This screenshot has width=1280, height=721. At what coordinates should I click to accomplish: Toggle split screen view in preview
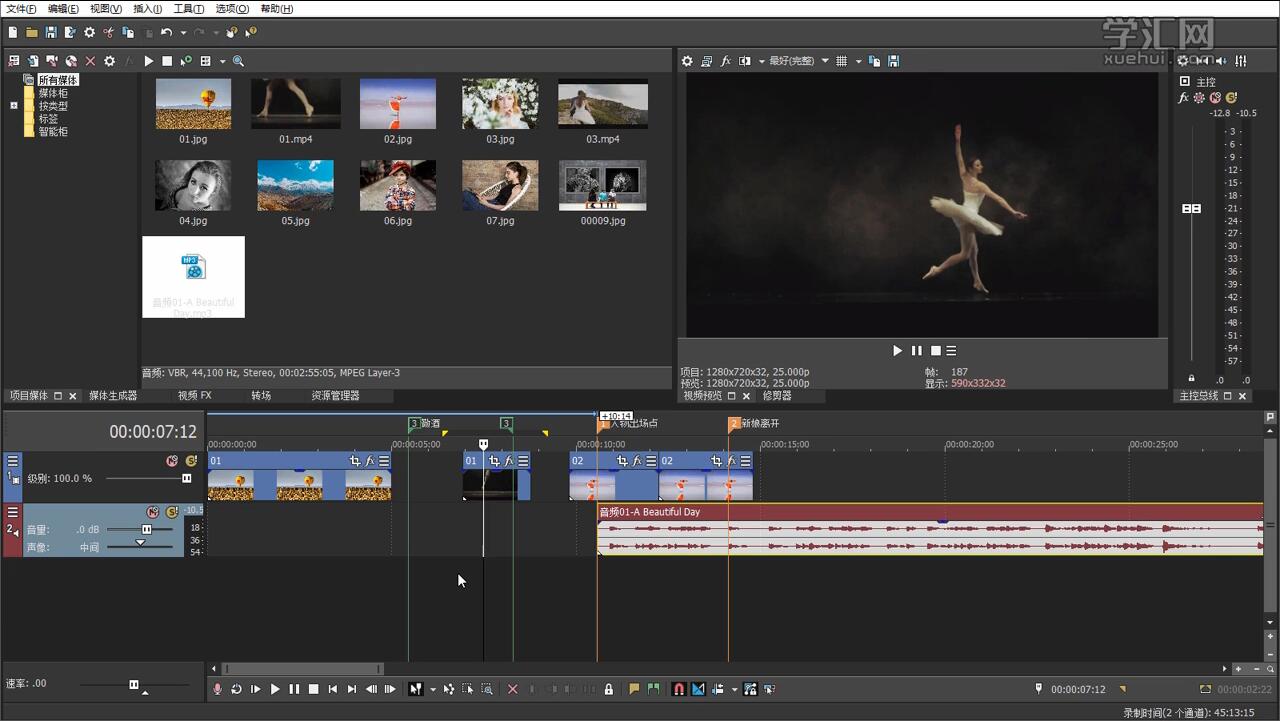pyautogui.click(x=744, y=61)
